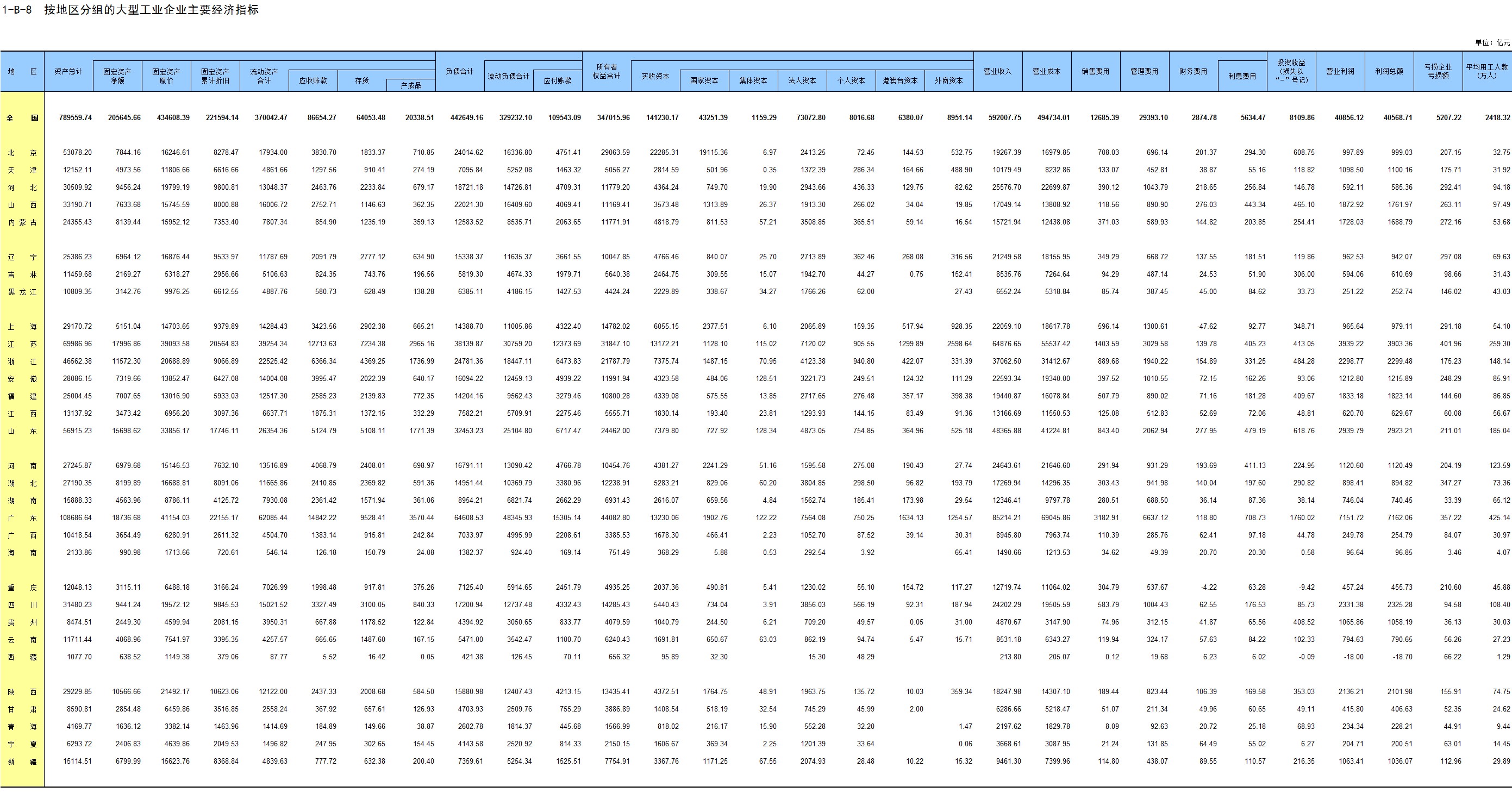The height and width of the screenshot is (805, 1512).
Task: Select the 内蒙古 row label
Action: 22,222
